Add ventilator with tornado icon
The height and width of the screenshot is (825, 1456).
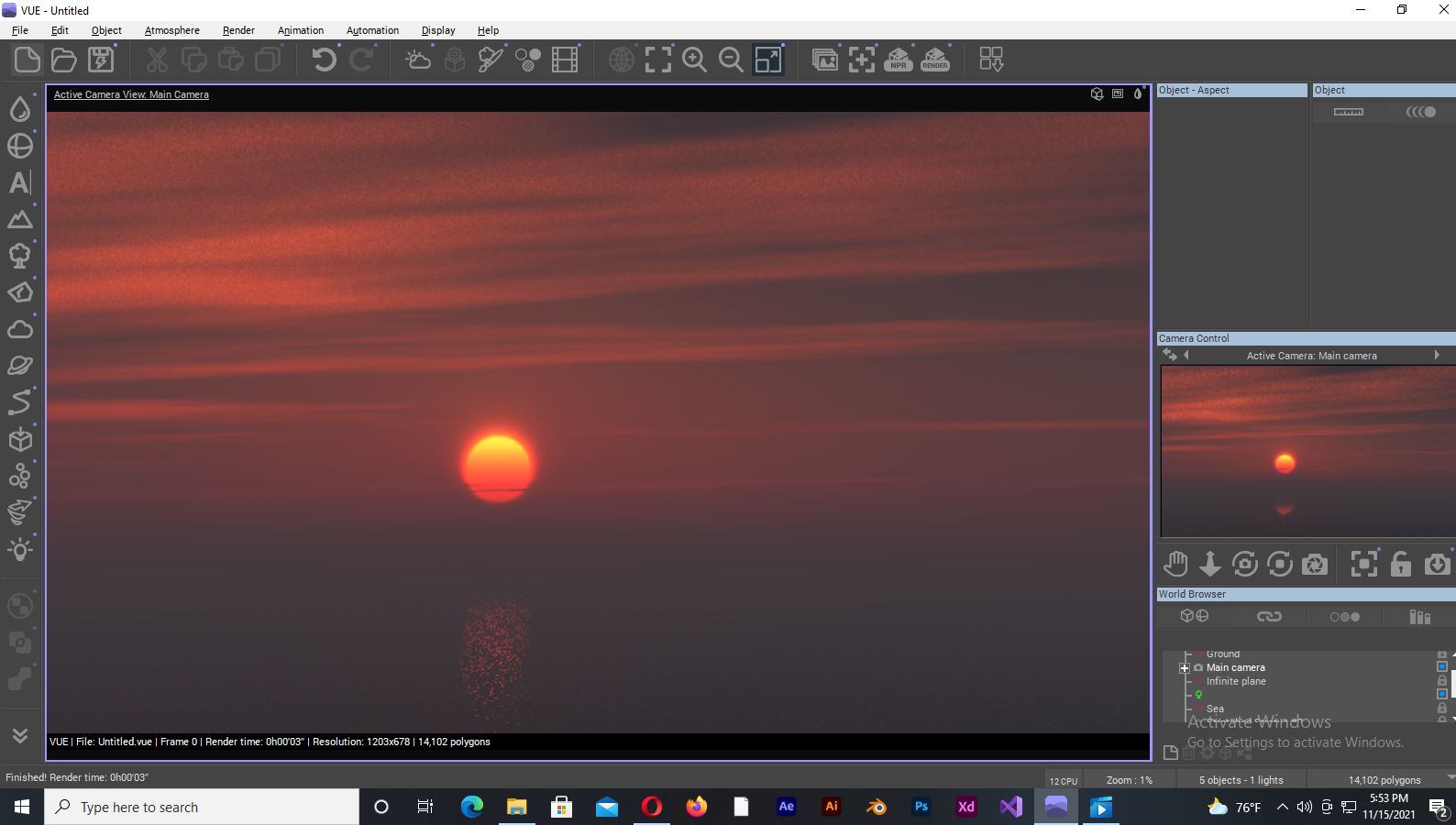pos(20,513)
